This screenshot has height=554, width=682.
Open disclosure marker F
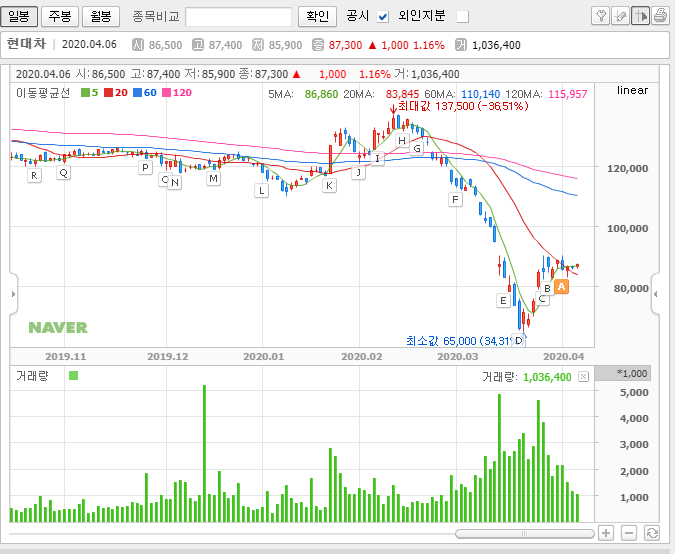455,200
